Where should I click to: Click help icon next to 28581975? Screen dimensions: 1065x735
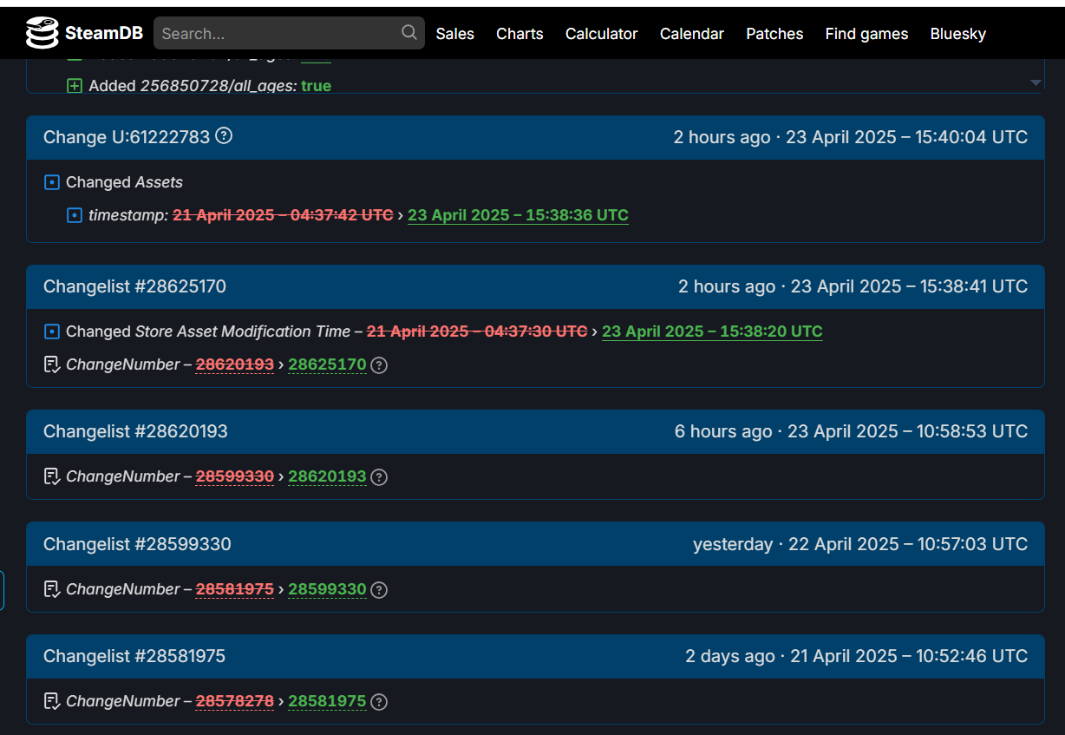[379, 702]
